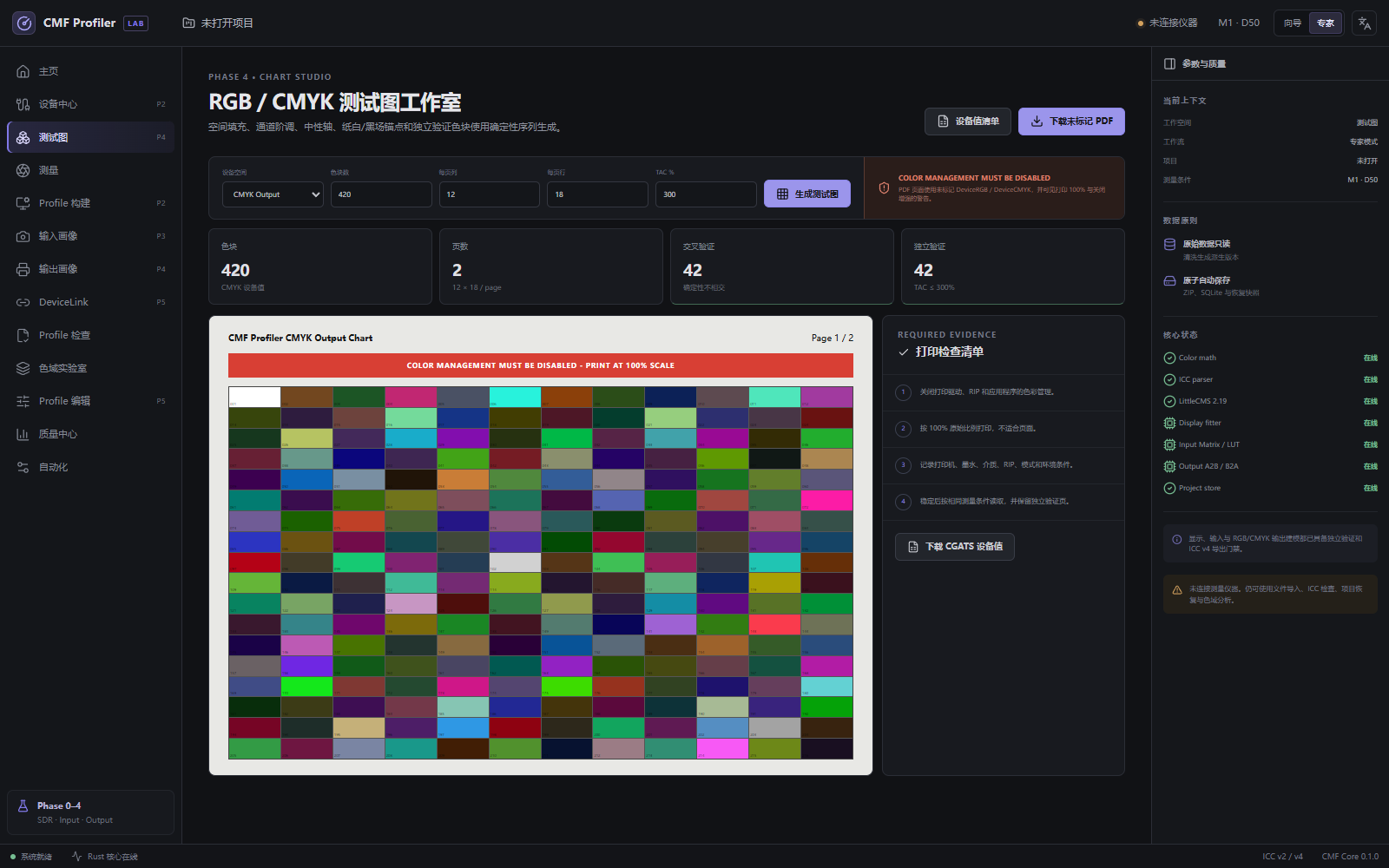This screenshot has width=1389, height=868.
Task: Click the 输出画像 printer icon
Action: (x=23, y=269)
